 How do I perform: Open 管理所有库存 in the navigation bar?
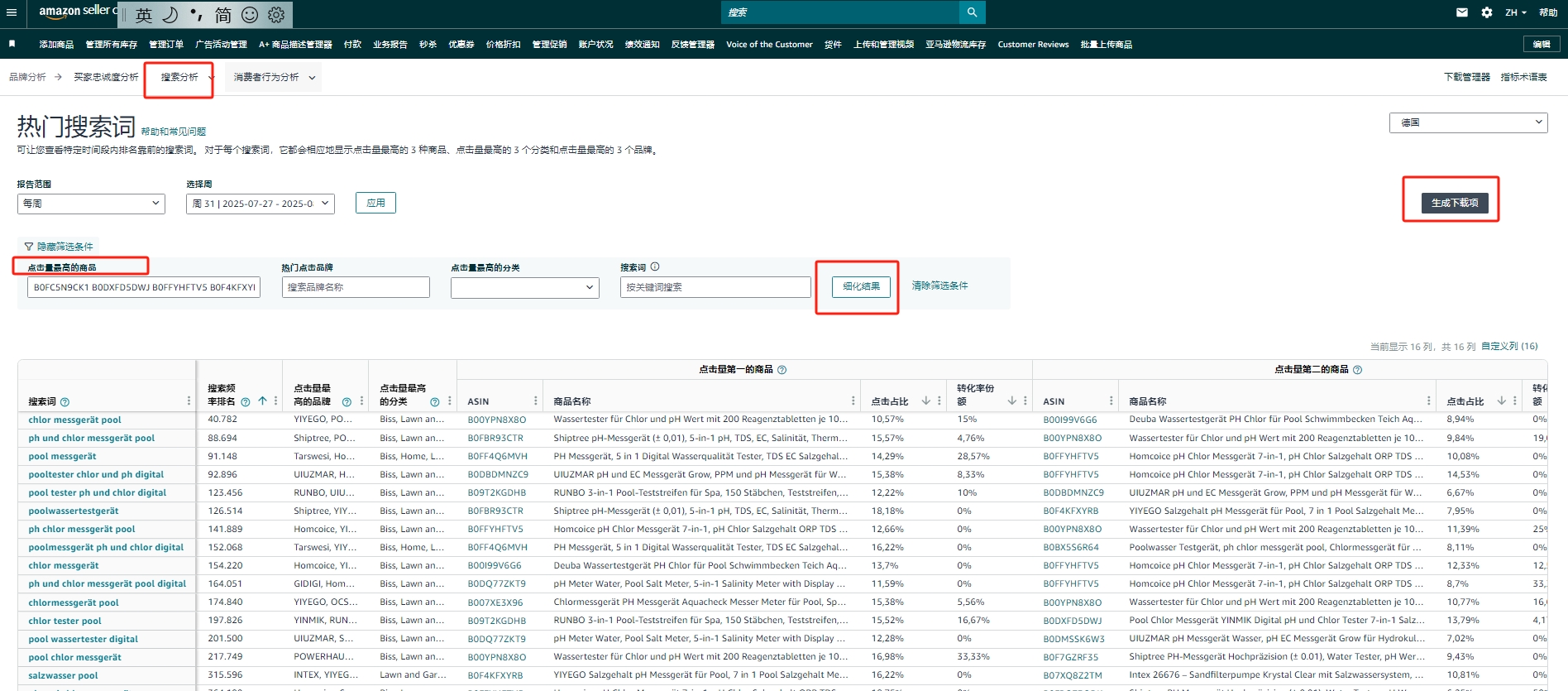click(112, 45)
